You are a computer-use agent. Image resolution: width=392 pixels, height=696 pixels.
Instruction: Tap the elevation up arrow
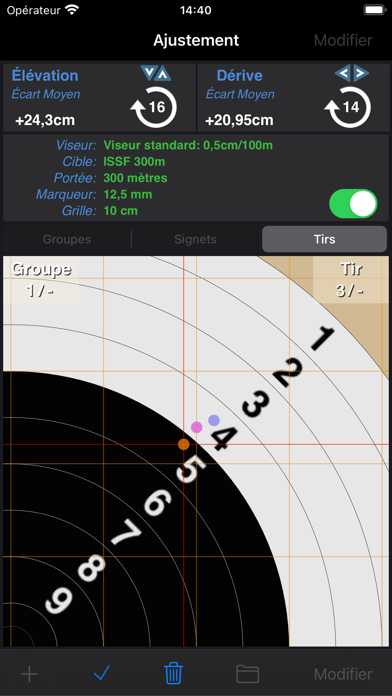coord(163,73)
